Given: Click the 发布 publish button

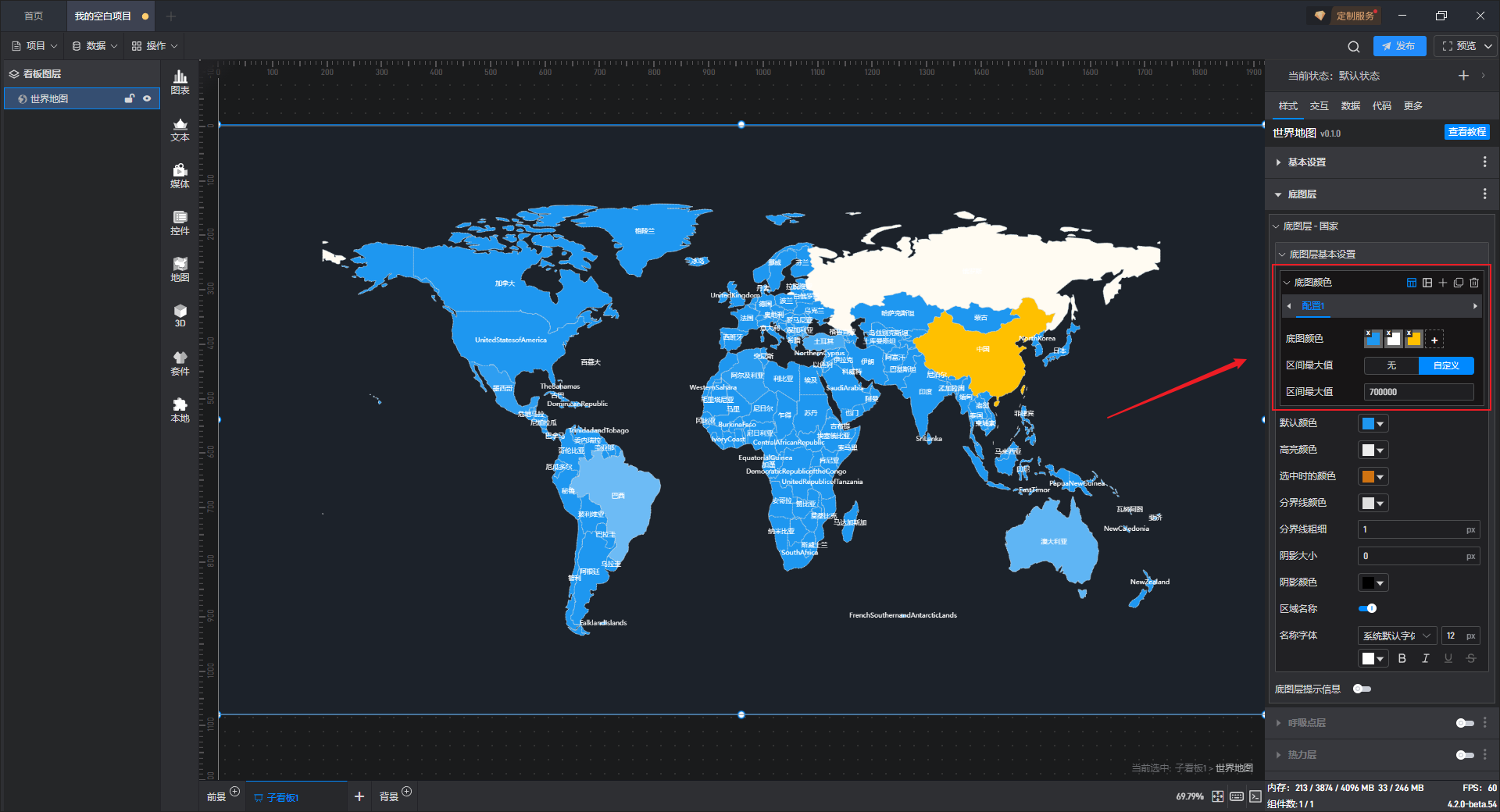Looking at the screenshot, I should (x=1399, y=46).
